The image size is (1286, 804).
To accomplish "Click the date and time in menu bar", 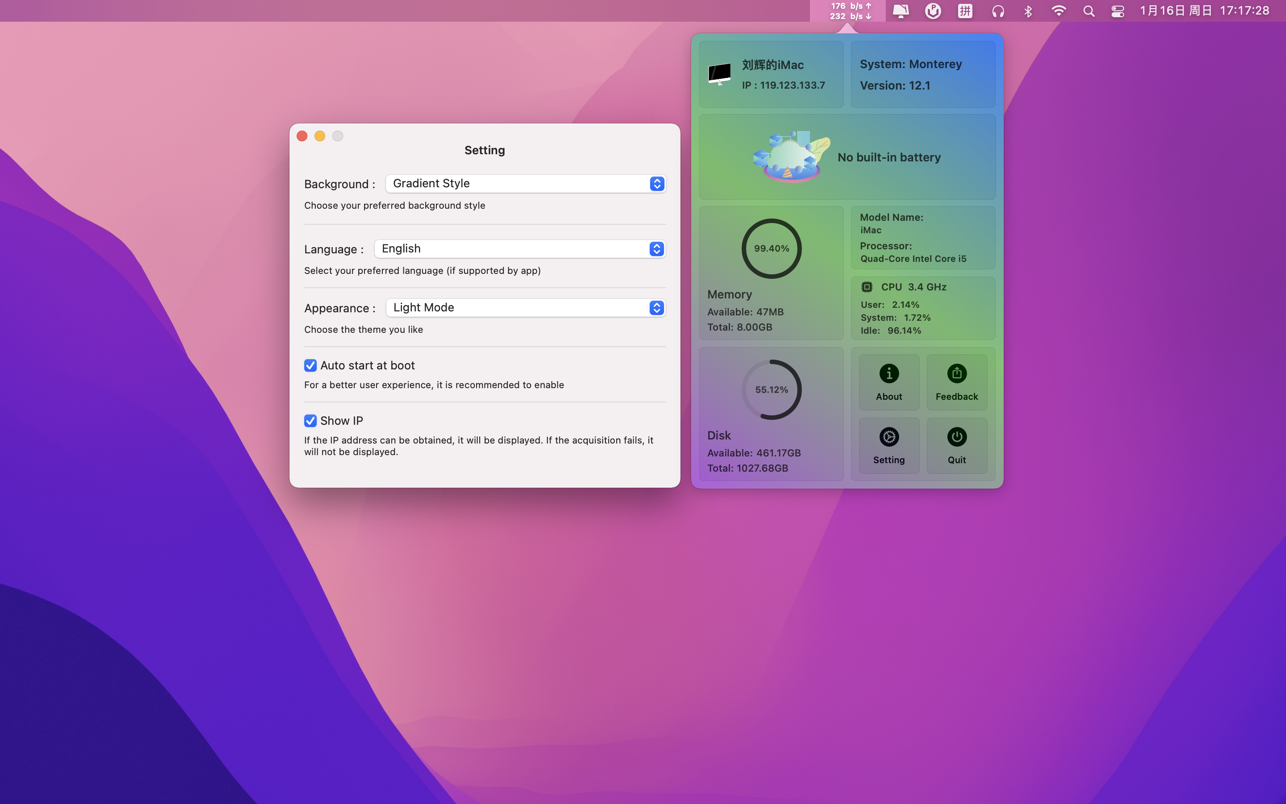I will tap(1204, 11).
